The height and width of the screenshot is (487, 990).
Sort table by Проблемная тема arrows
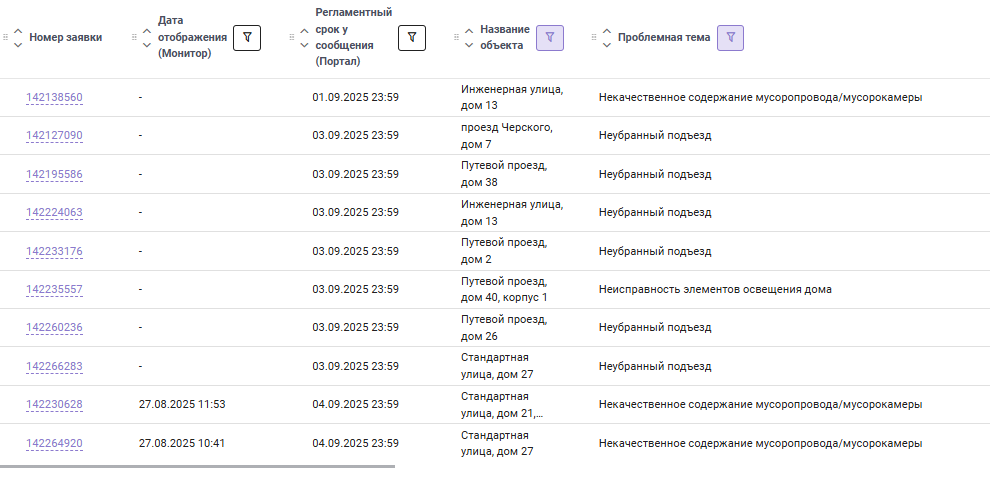607,38
